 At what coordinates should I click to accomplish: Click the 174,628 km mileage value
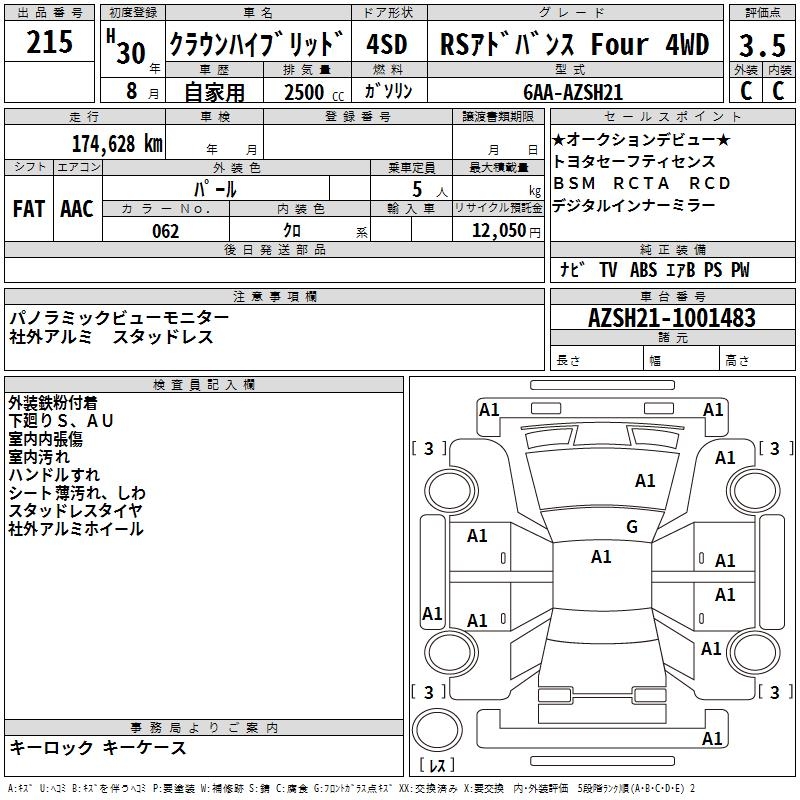(x=116, y=143)
